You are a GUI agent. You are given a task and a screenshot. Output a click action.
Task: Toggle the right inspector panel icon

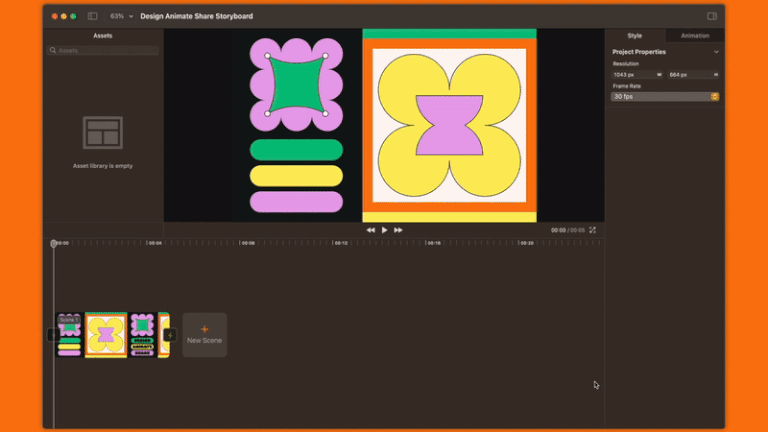[x=712, y=16]
